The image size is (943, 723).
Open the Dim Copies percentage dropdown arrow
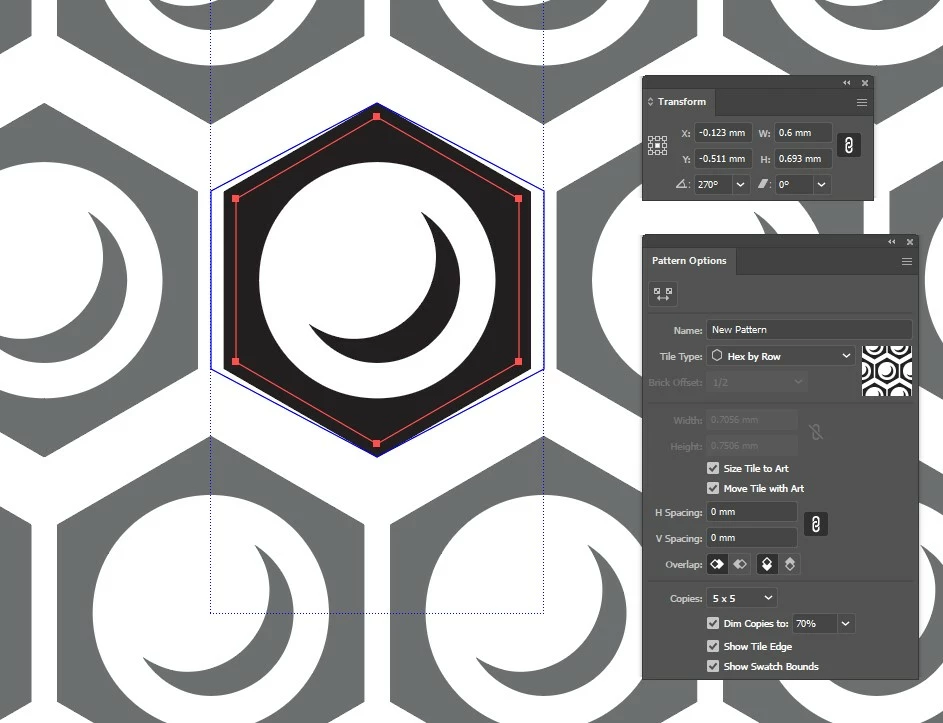846,624
